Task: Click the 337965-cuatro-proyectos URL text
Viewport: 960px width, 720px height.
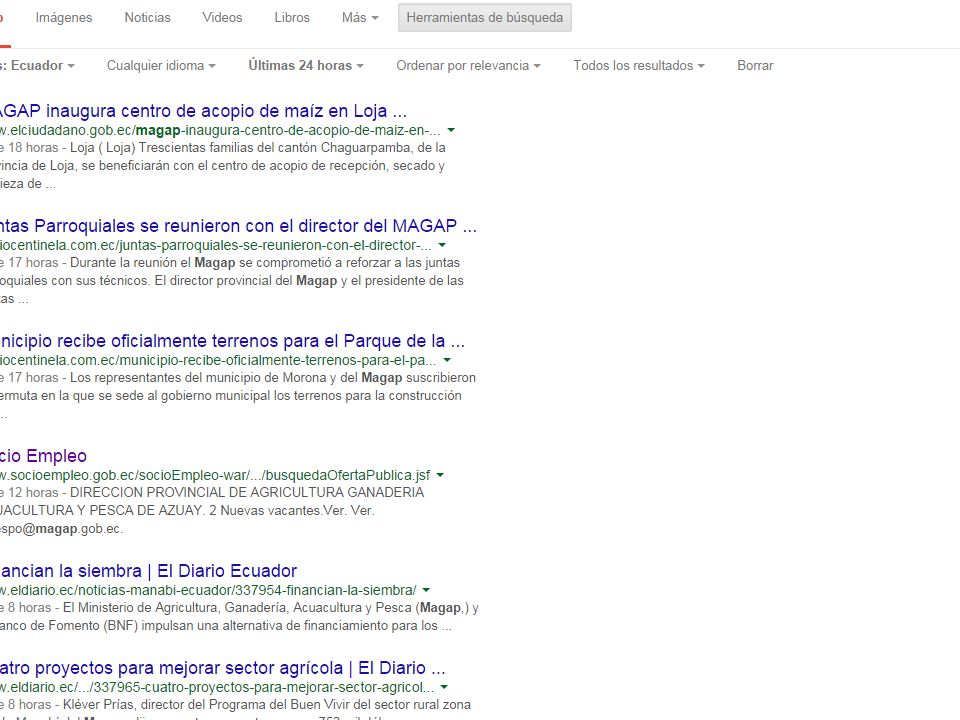Action: 217,688
